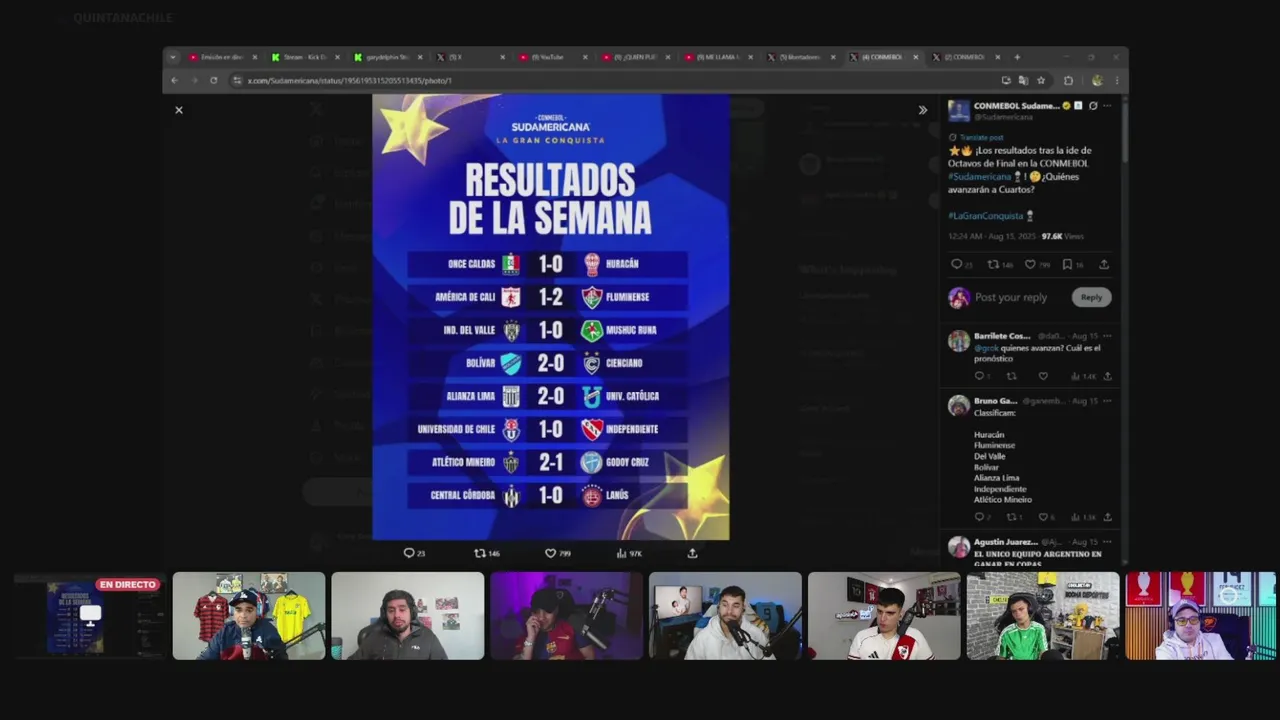The image size is (1280, 720).
Task: Bookmark the page with the star icon
Action: (1041, 81)
